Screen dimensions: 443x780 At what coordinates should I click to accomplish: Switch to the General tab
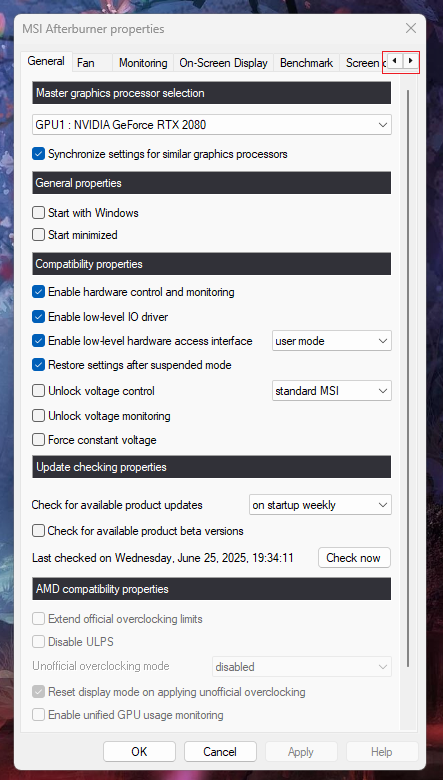[46, 61]
